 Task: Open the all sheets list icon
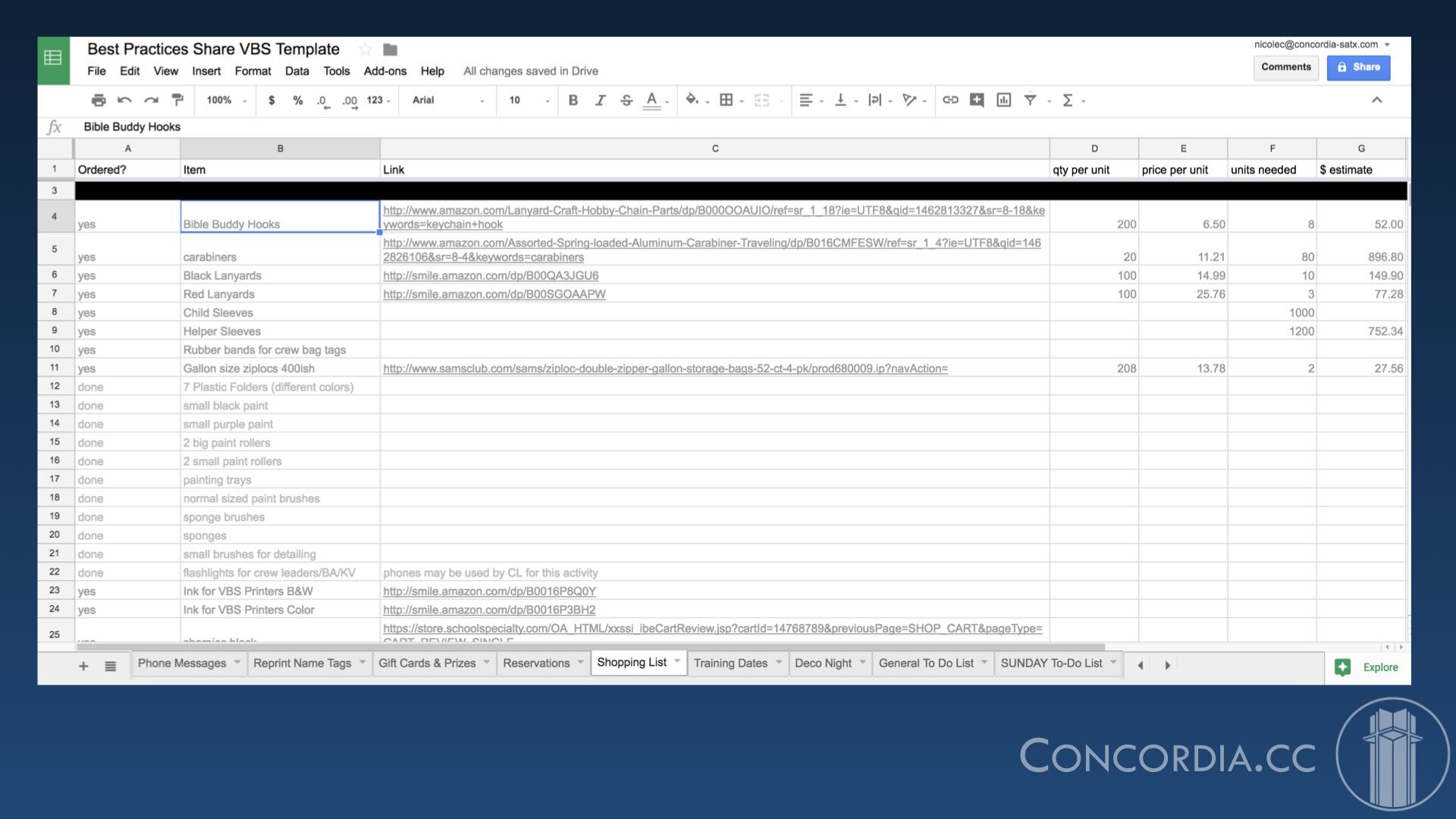click(110, 666)
